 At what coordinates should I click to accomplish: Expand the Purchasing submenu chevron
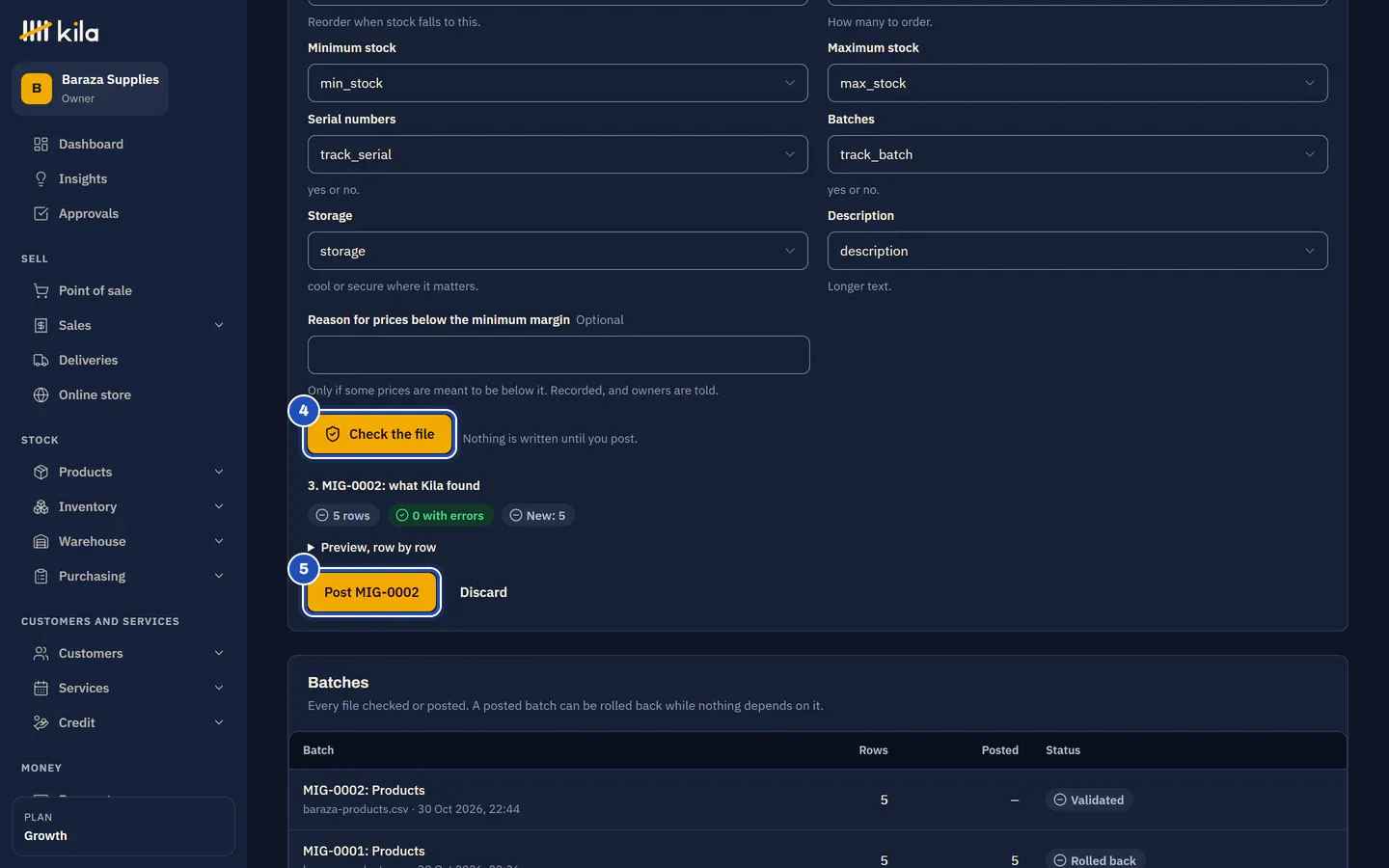(x=219, y=576)
